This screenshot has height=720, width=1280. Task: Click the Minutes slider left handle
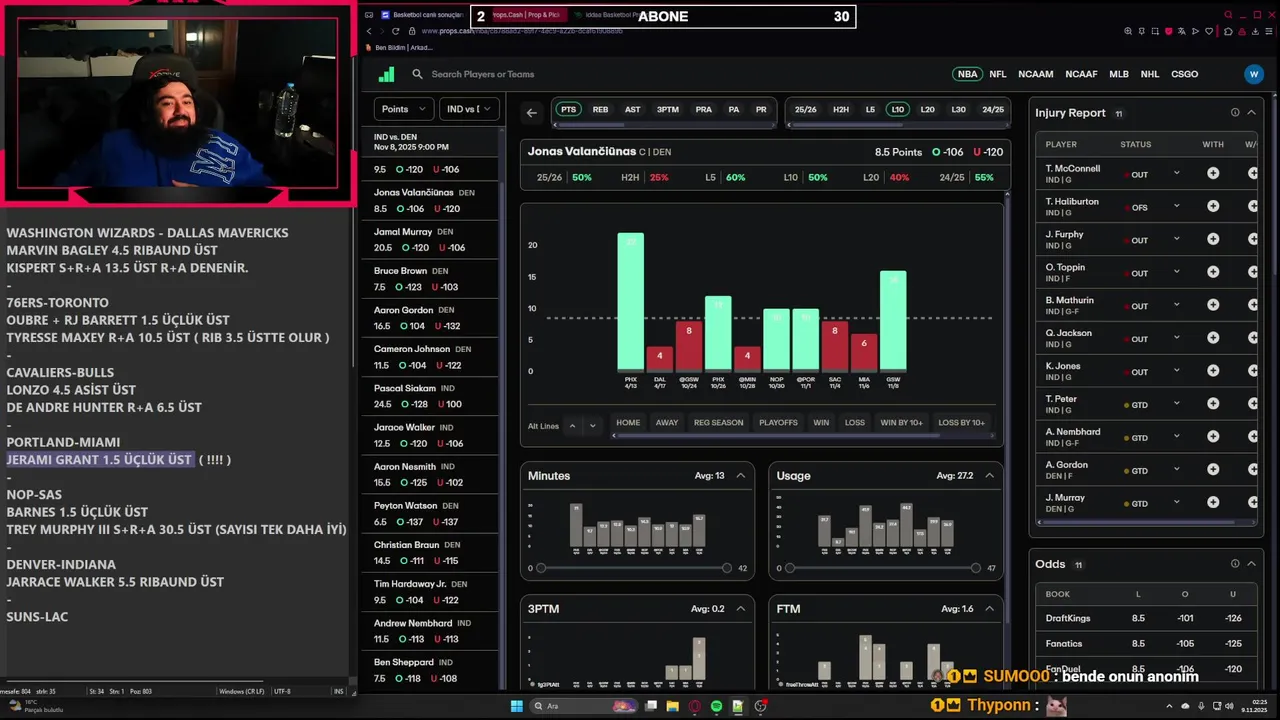pos(541,568)
